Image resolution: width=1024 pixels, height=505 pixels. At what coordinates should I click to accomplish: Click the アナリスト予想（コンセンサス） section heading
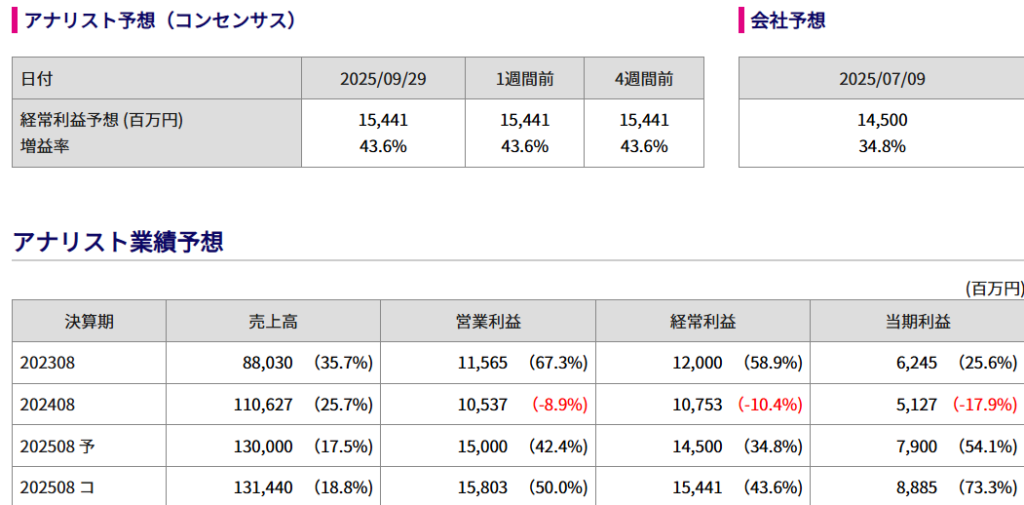click(160, 20)
